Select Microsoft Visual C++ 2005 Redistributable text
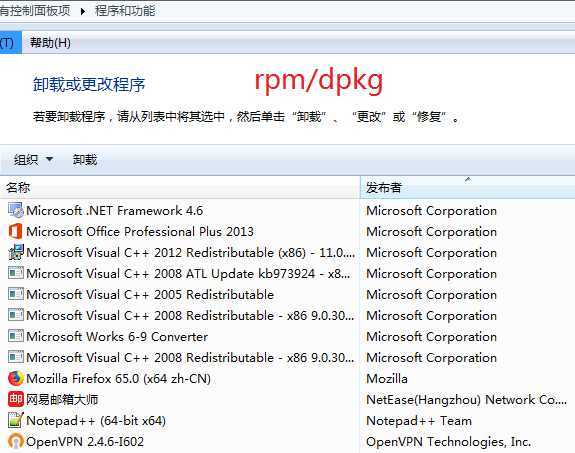The width and height of the screenshot is (575, 453). [x=150, y=294]
